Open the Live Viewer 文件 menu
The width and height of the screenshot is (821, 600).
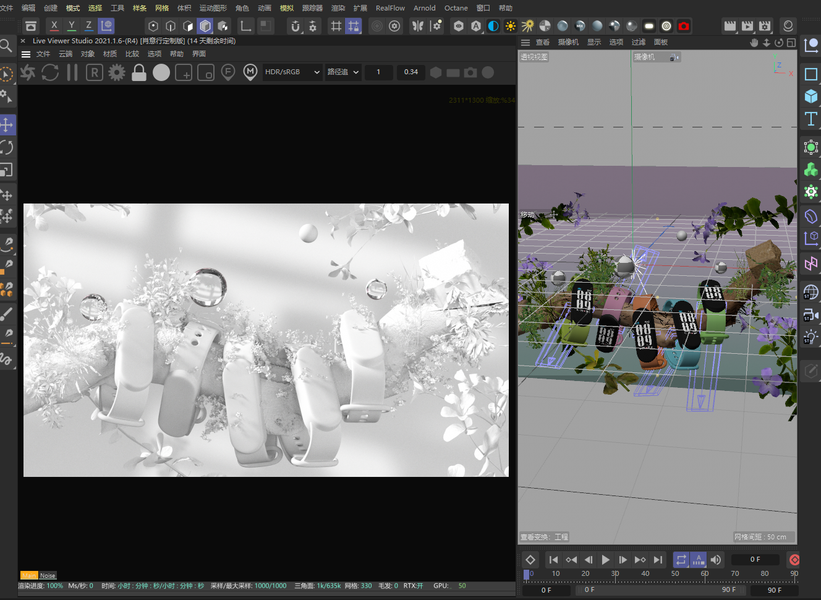coord(43,54)
